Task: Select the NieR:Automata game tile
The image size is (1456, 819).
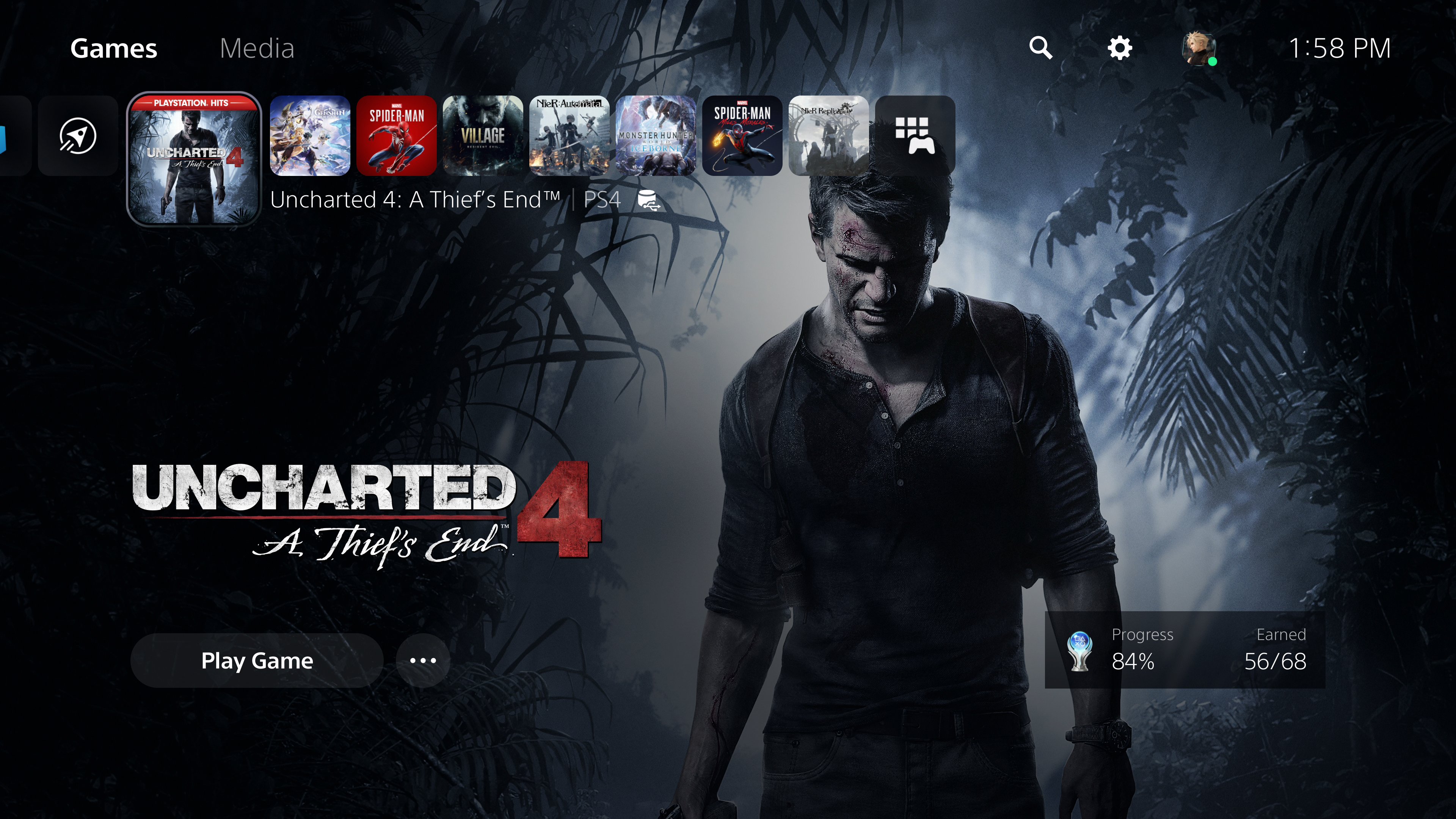Action: (569, 136)
